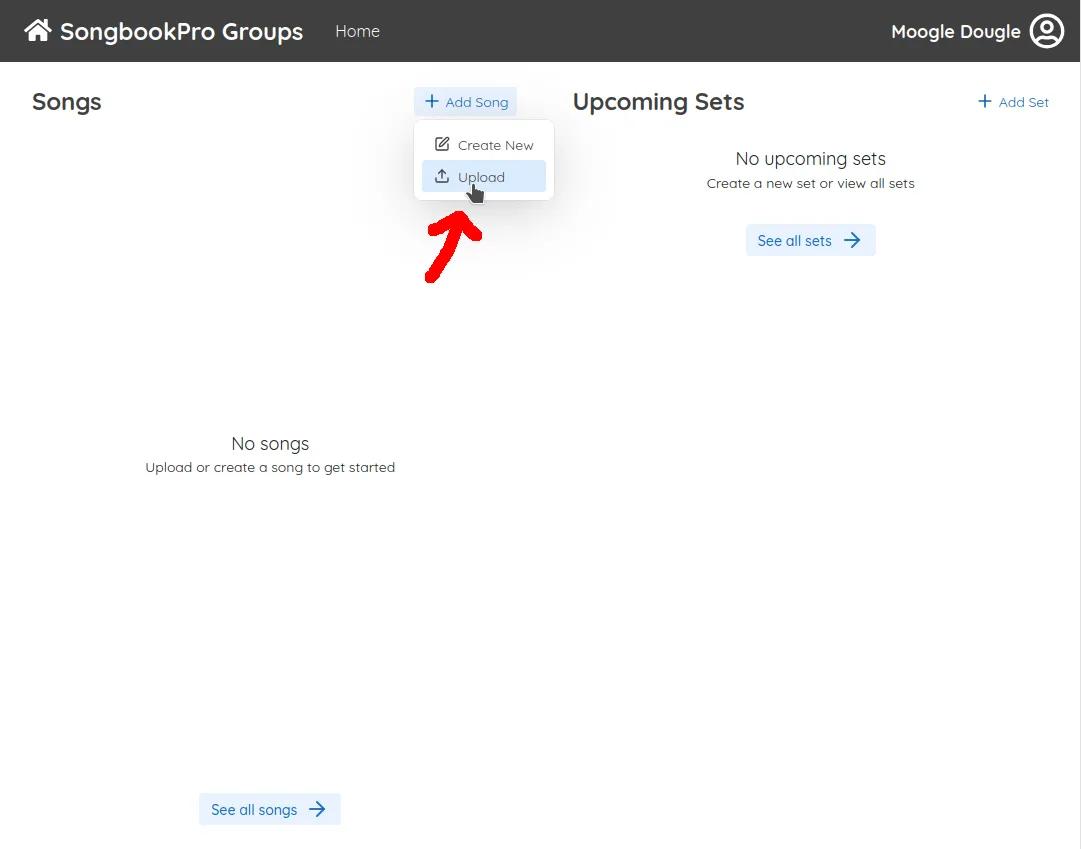Select Home in the navigation bar
The image size is (1081, 849).
click(x=357, y=31)
